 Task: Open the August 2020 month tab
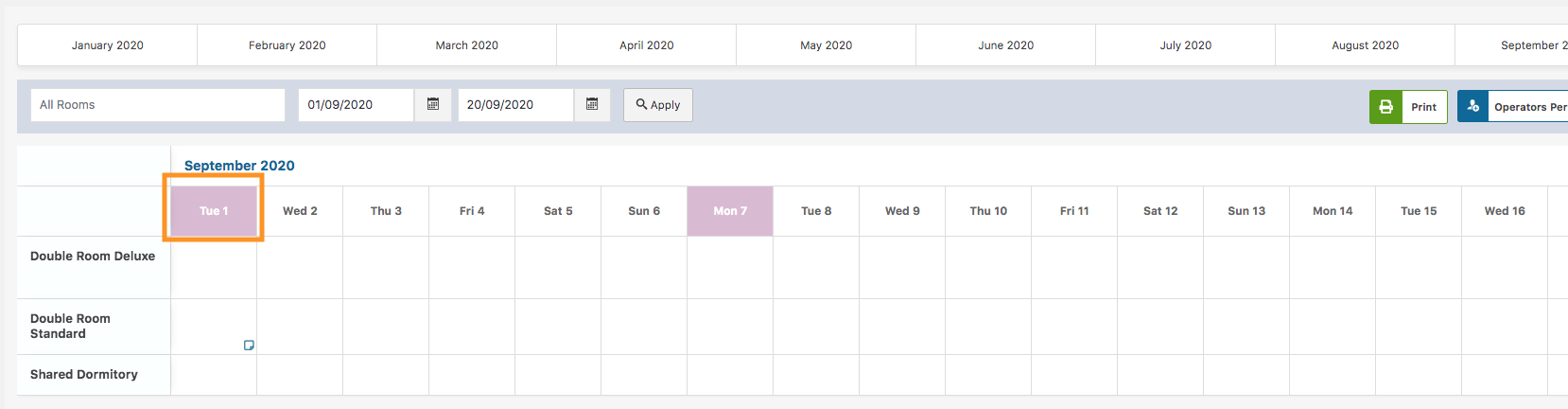coord(1365,45)
